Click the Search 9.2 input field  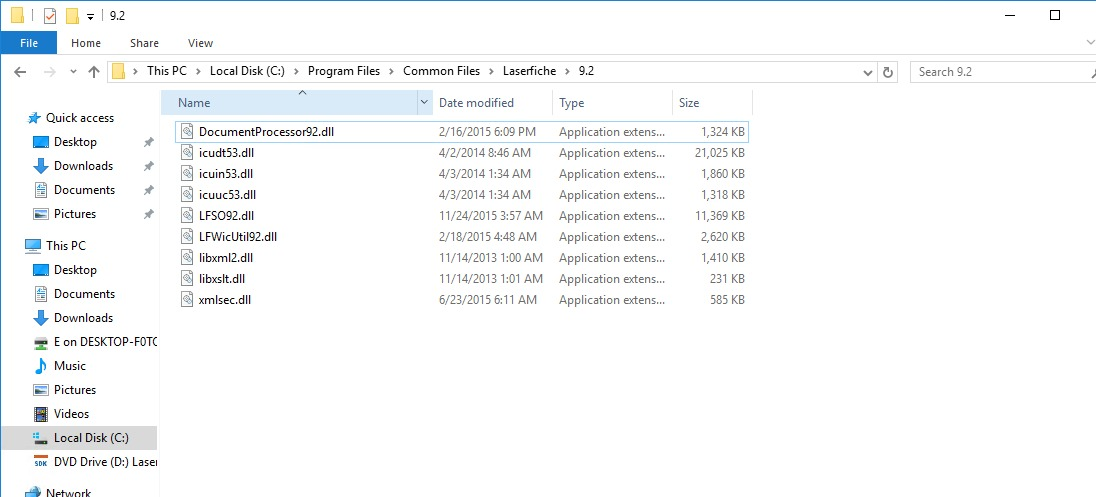(1002, 72)
